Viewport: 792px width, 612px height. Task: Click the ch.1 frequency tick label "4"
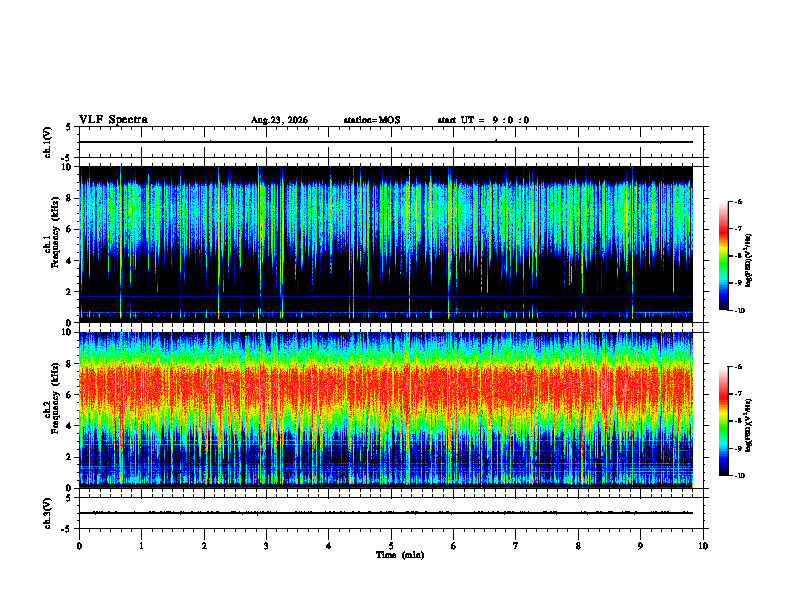point(69,261)
